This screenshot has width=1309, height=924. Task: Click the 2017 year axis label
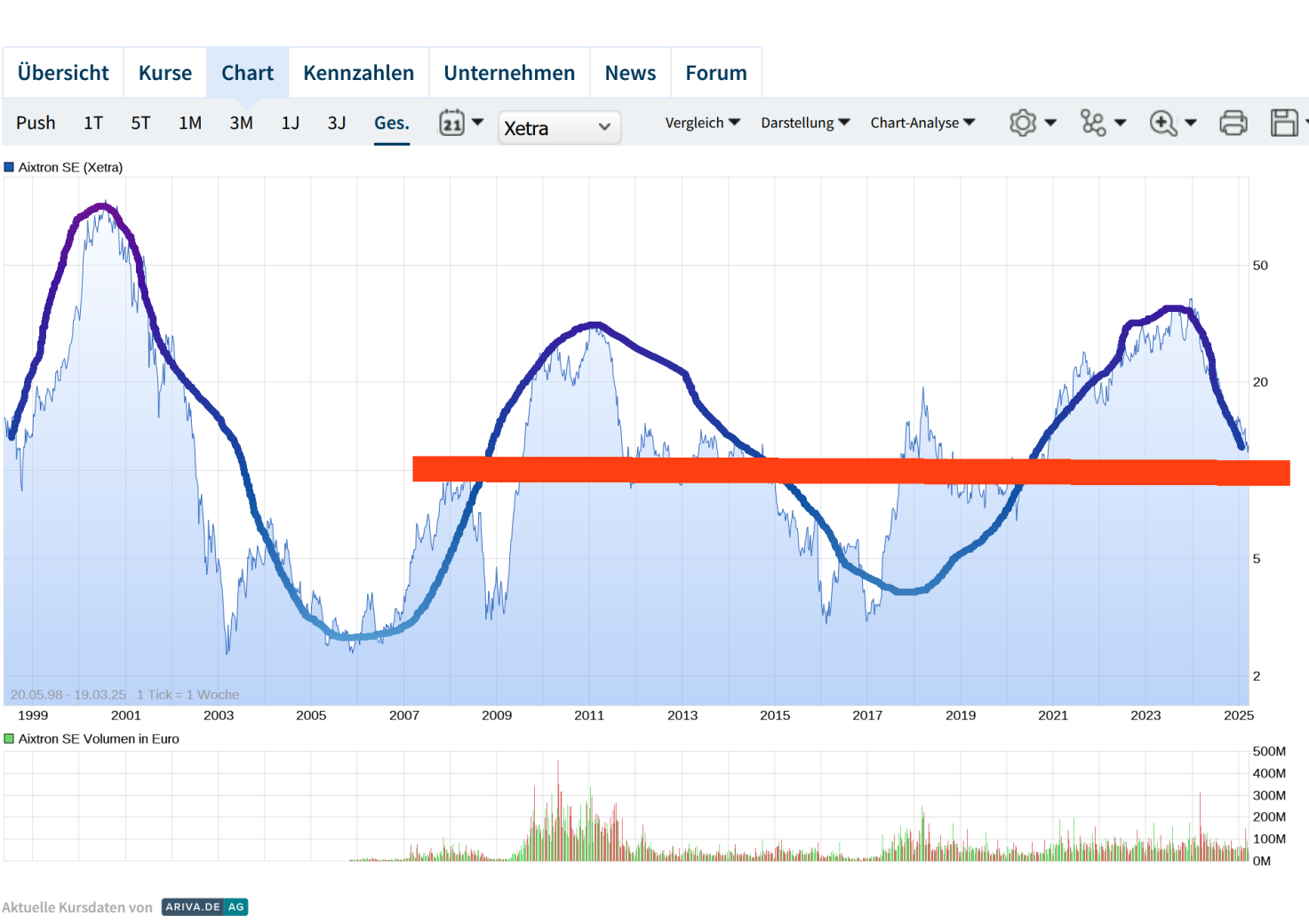tap(867, 715)
